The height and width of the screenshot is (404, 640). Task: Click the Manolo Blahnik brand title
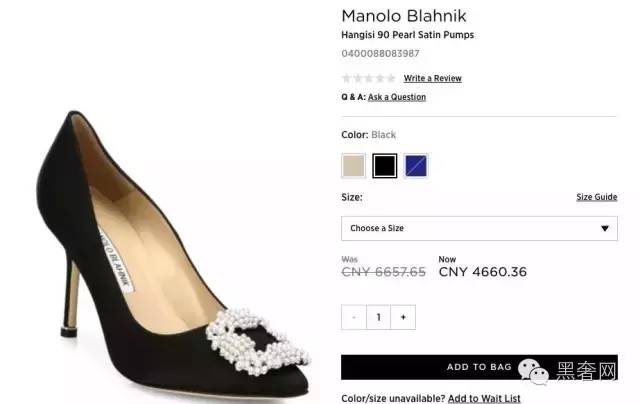404,16
